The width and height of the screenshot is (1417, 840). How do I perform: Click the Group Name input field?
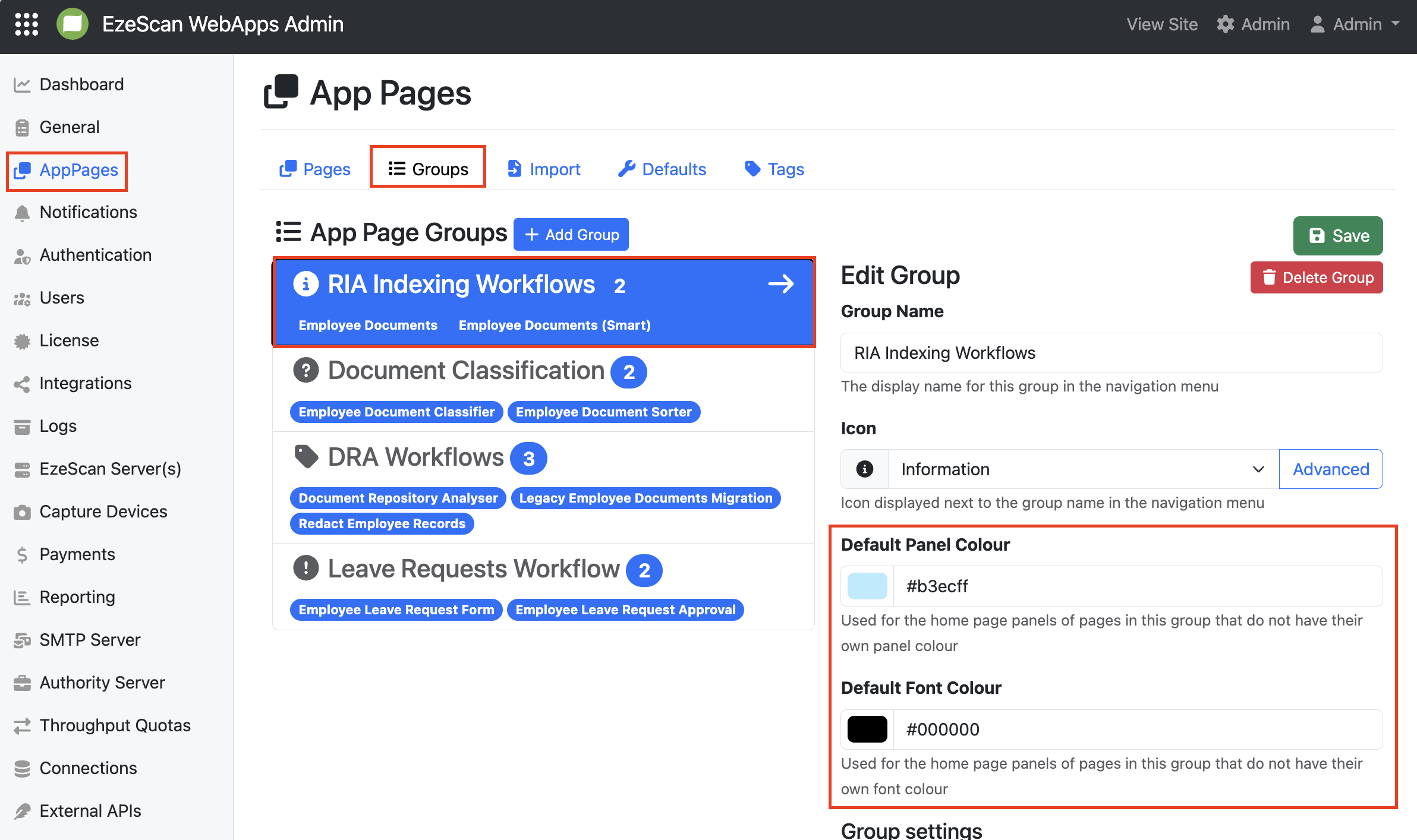pos(1111,353)
